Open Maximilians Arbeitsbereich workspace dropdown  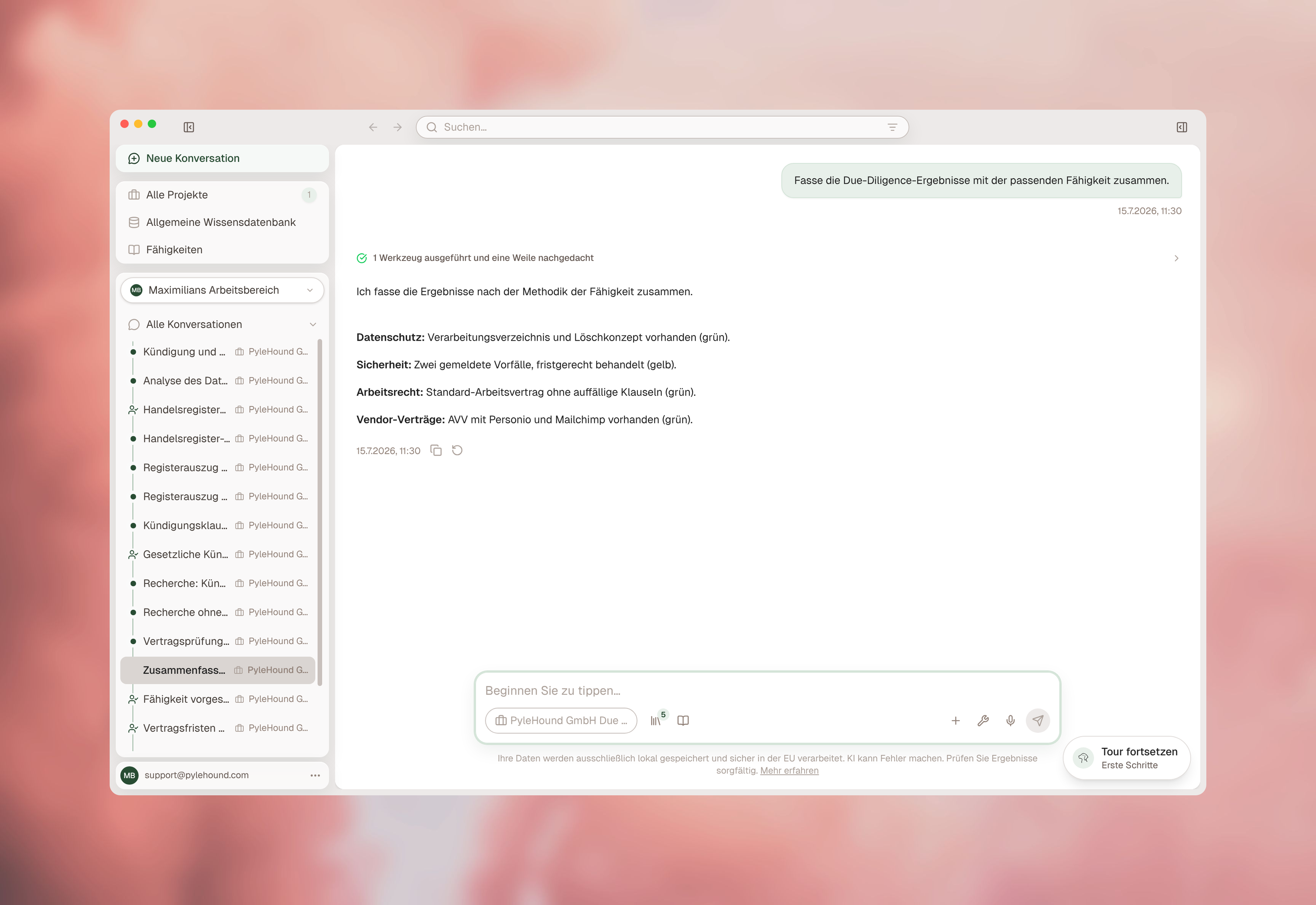[222, 290]
